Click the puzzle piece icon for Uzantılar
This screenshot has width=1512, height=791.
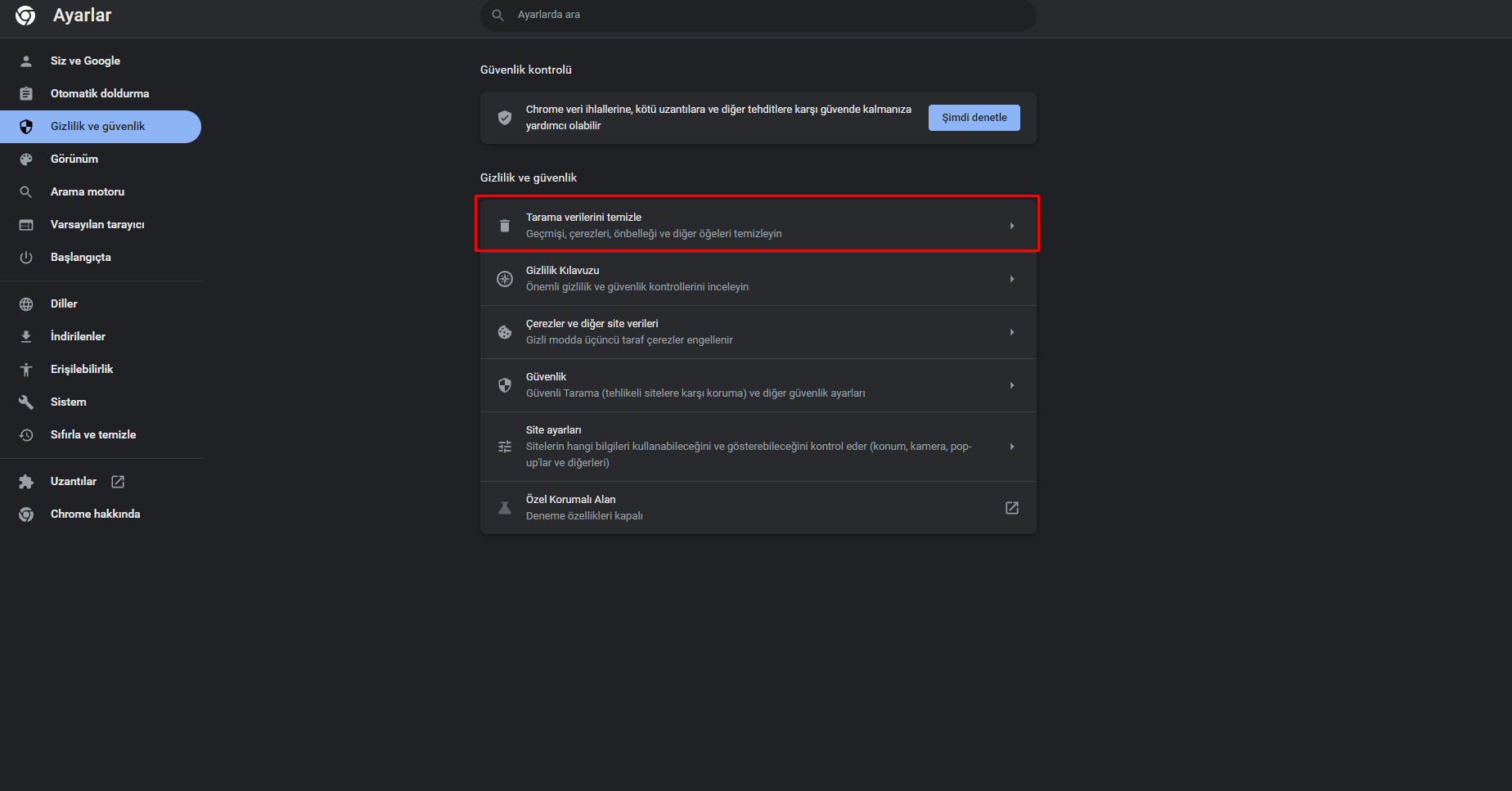[x=26, y=482]
